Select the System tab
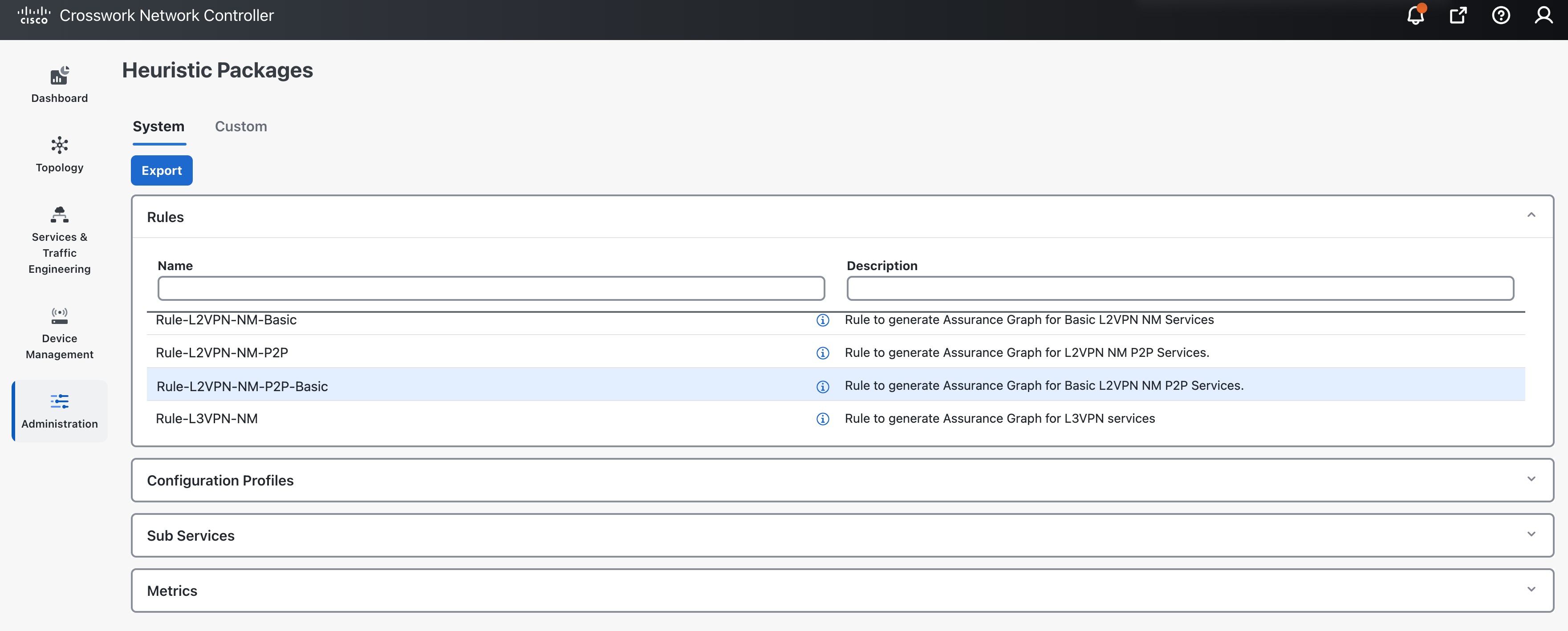 point(158,126)
